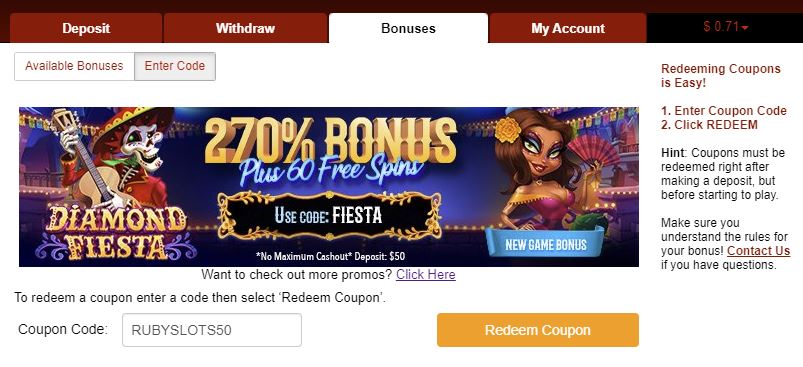
Task: Select the Bonuses tab
Action: click(x=408, y=28)
